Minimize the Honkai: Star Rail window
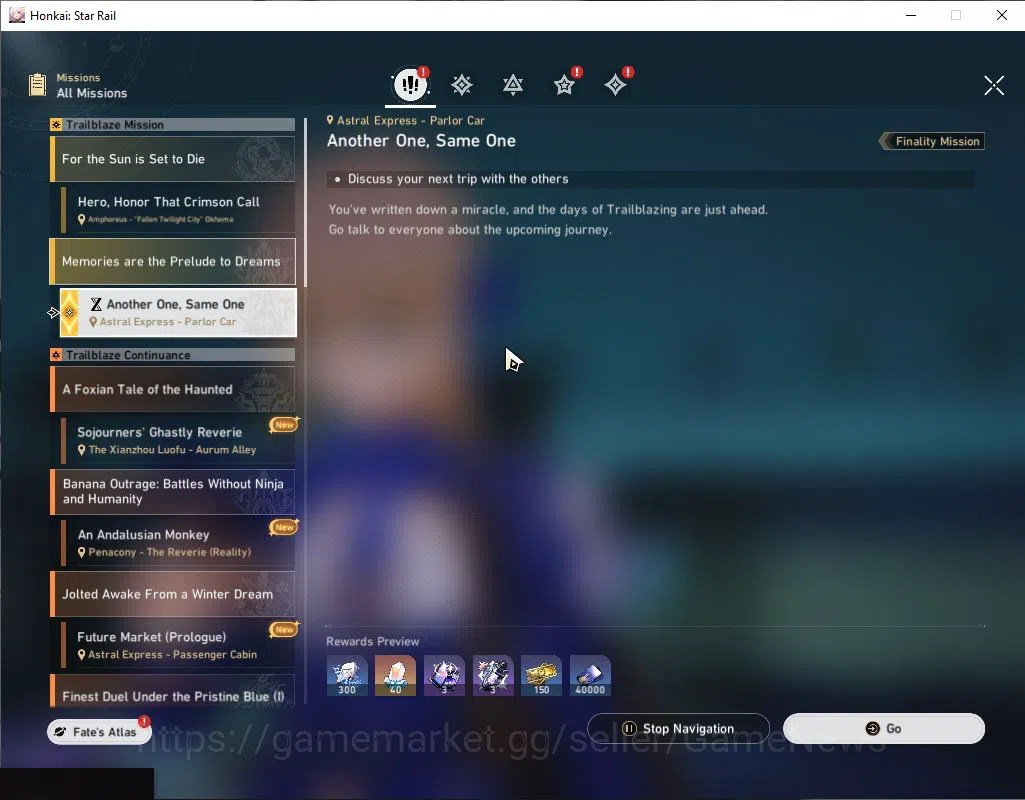This screenshot has width=1025, height=800. click(911, 15)
